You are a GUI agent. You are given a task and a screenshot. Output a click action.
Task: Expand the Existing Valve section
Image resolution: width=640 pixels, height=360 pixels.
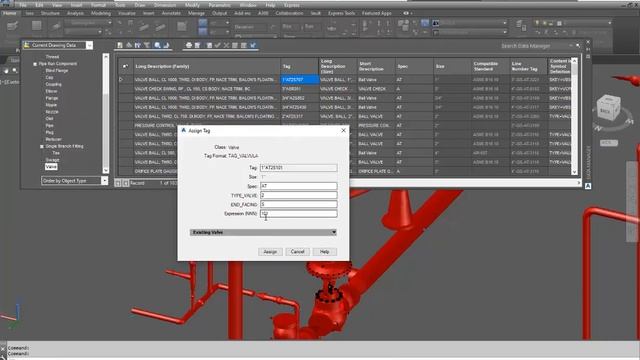coord(263,232)
